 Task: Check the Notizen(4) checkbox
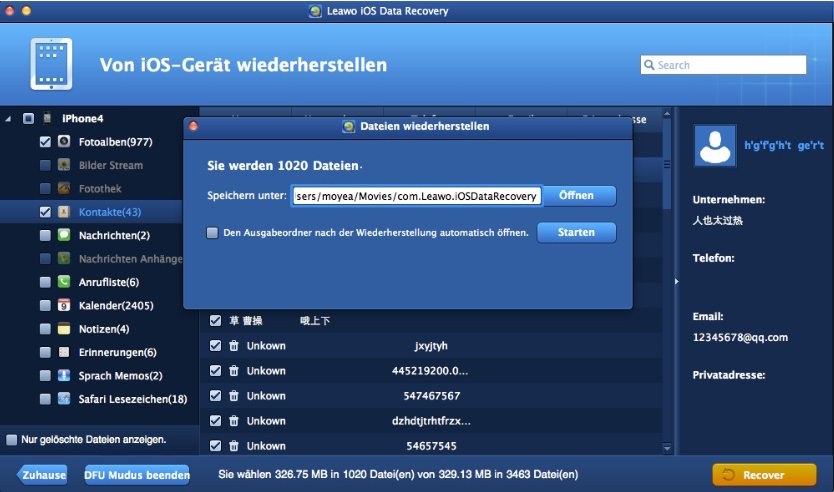coord(45,329)
